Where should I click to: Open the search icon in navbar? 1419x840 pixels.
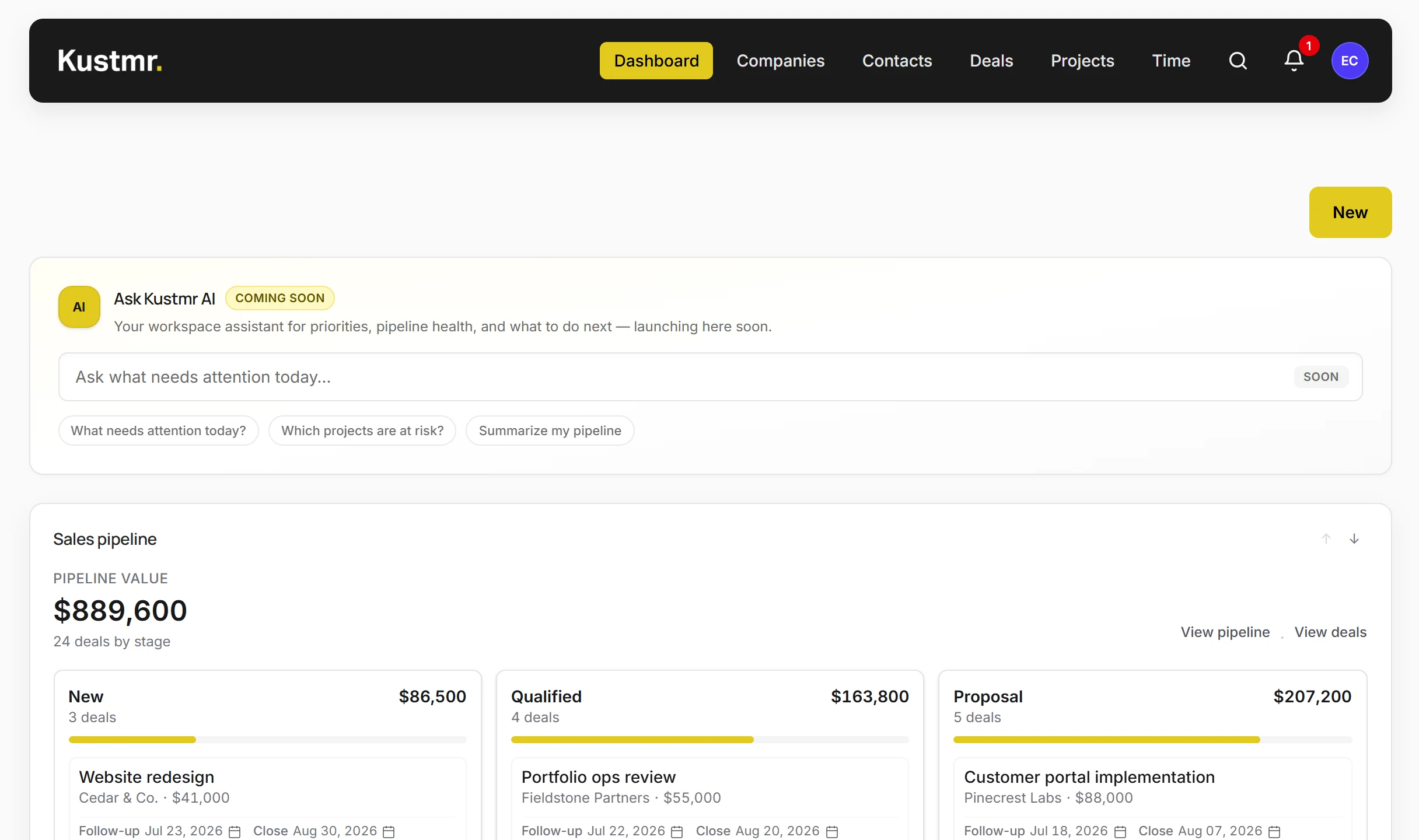1238,61
